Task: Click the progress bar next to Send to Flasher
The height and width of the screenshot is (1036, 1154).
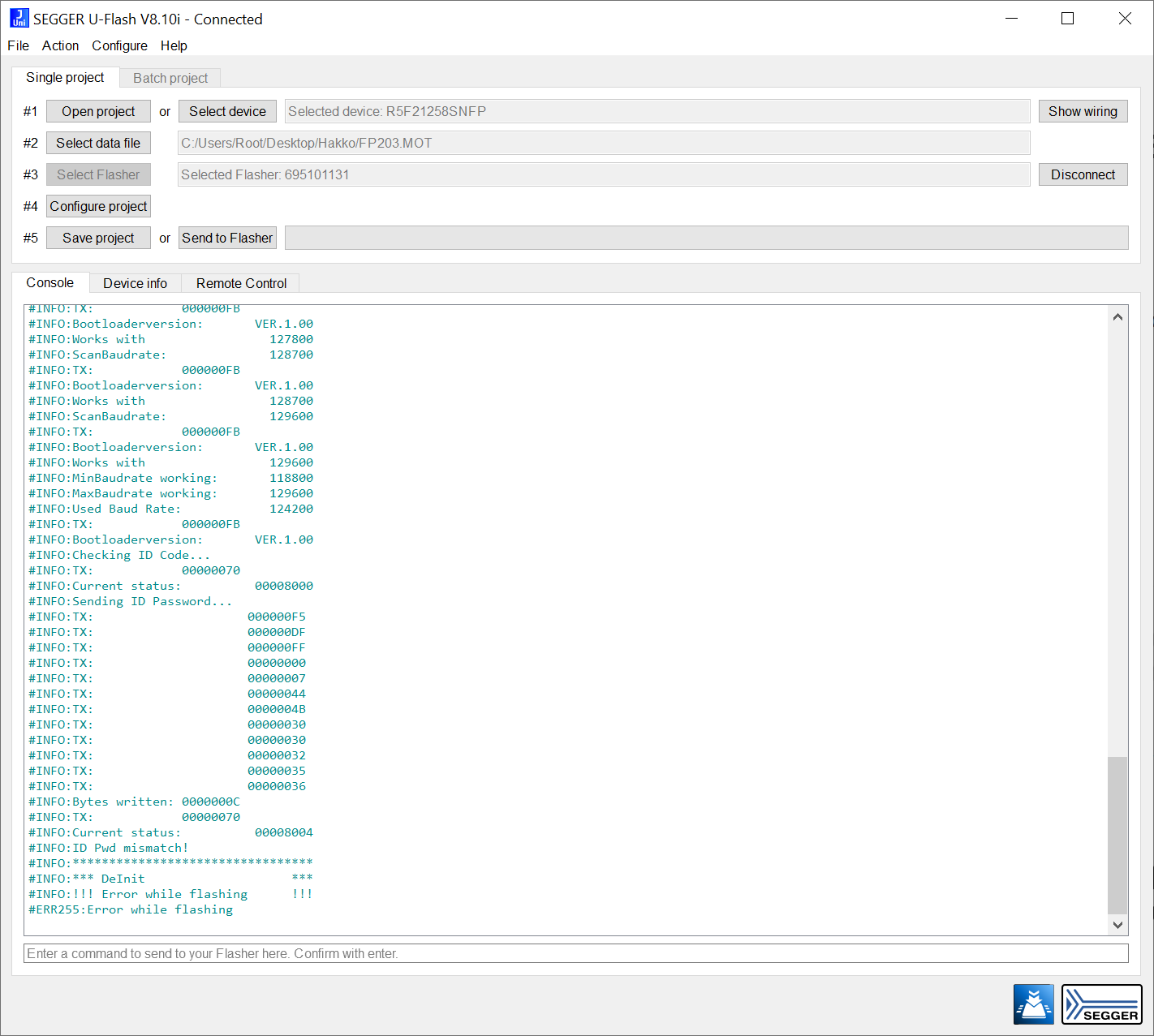Action: click(707, 238)
